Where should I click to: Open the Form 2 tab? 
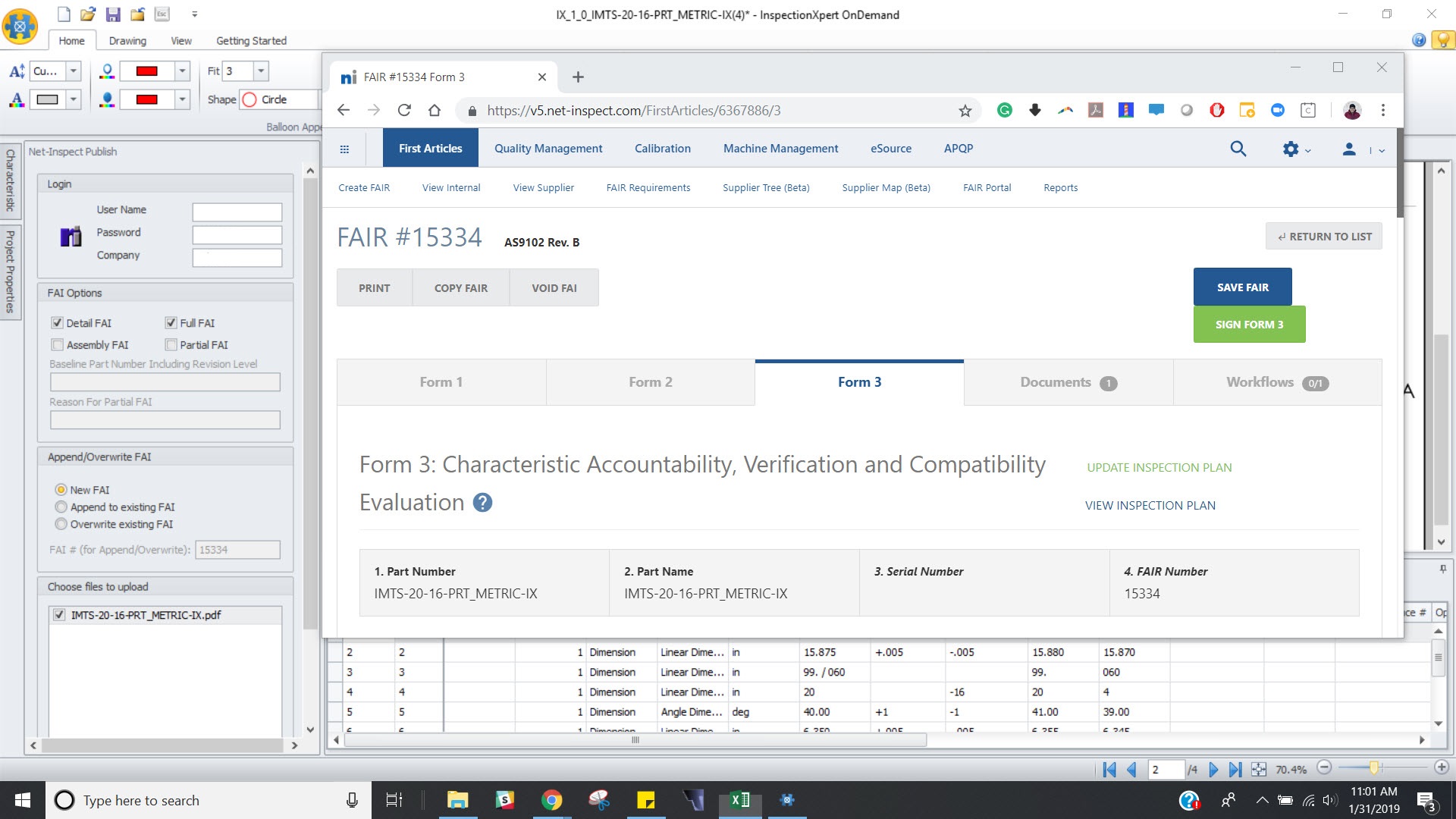point(650,381)
